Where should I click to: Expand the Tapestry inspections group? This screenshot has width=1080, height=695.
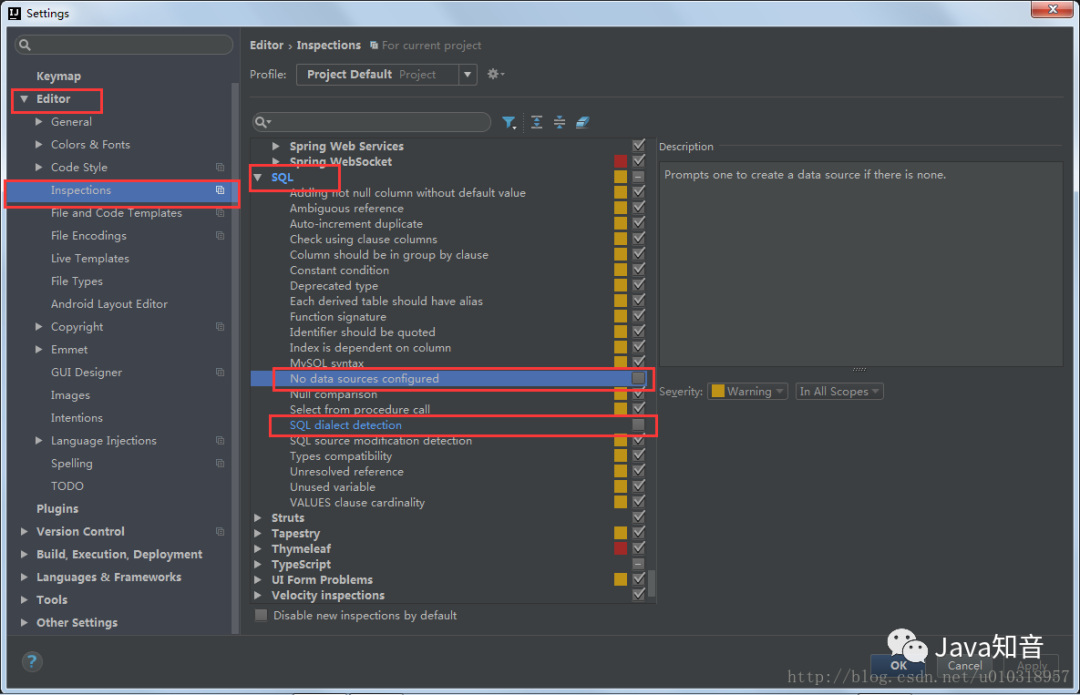tap(258, 533)
